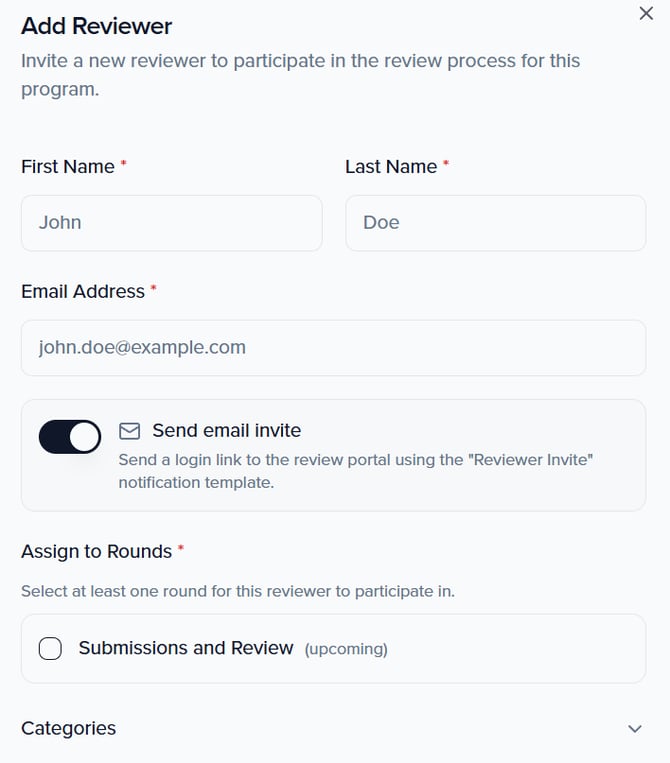Disable the Send email invite switch

[x=70, y=437]
